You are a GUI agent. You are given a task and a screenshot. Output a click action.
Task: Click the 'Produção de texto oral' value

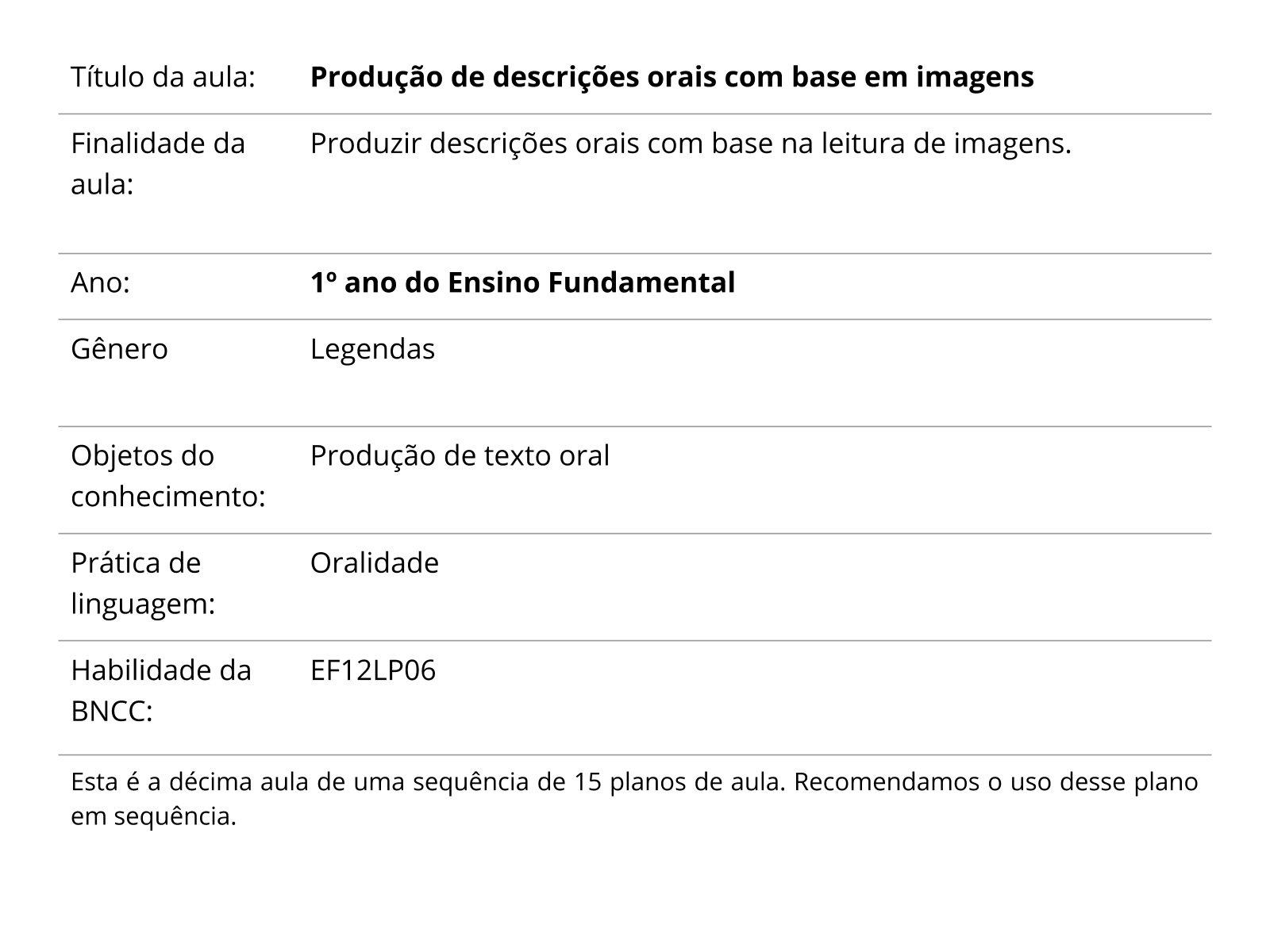pos(460,456)
